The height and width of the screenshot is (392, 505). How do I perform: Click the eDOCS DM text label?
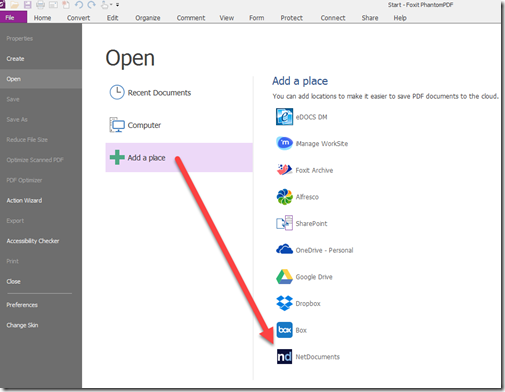coord(311,117)
